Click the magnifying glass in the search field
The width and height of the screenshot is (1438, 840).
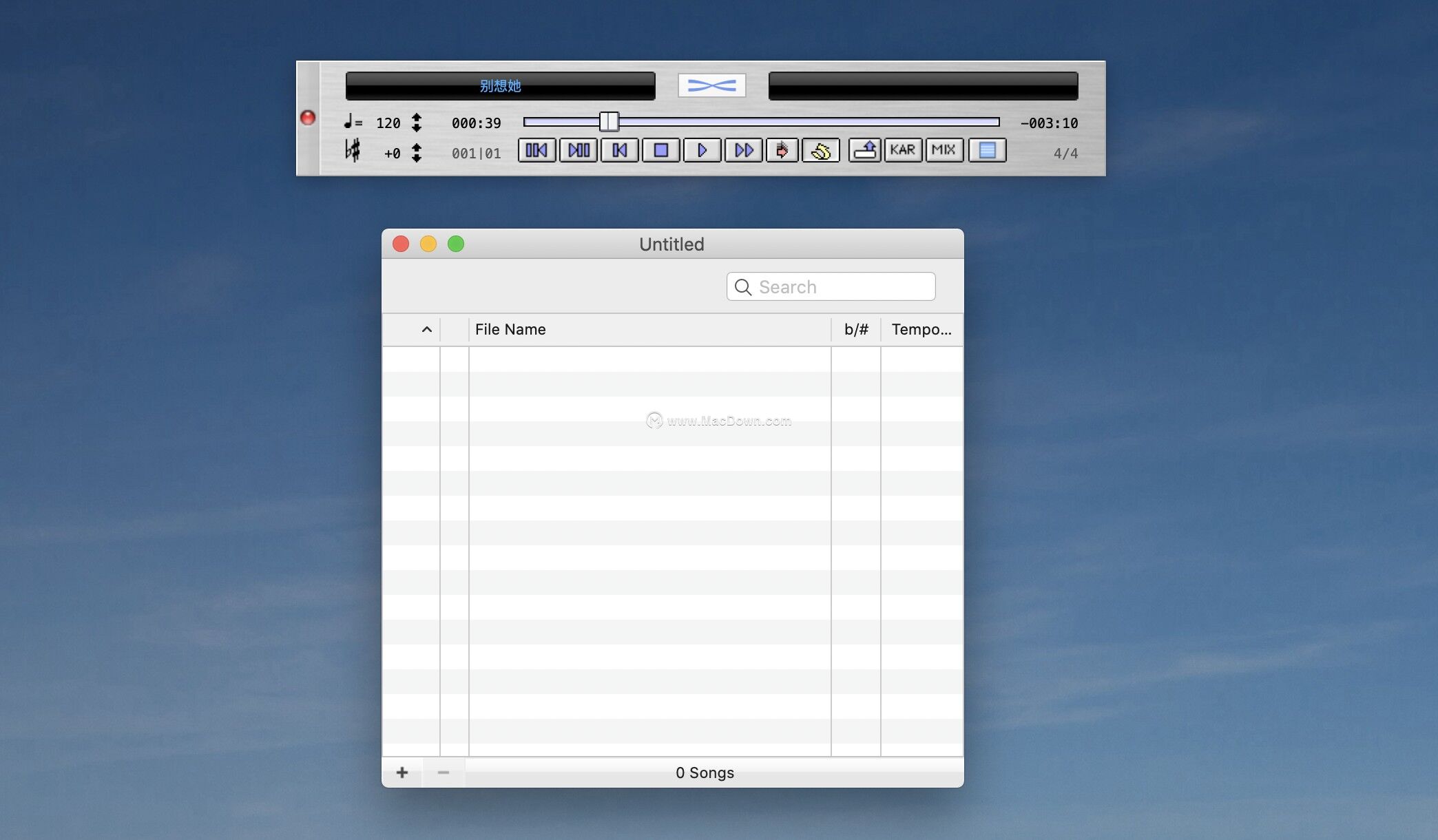click(742, 286)
